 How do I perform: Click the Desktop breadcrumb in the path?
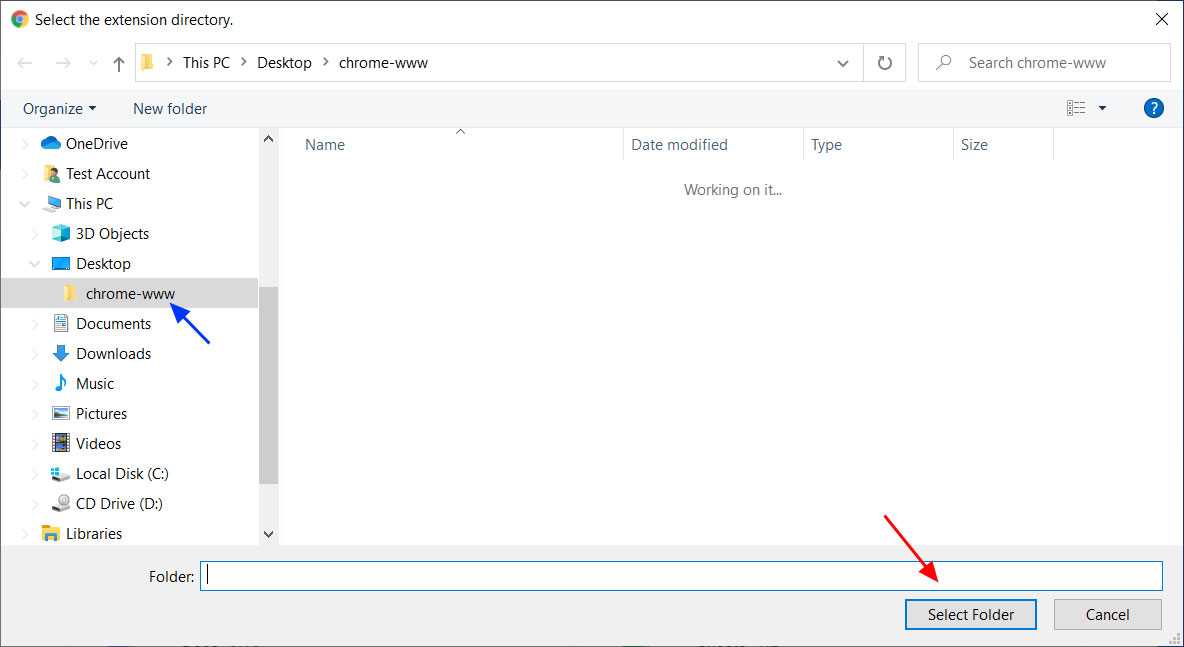pos(284,62)
